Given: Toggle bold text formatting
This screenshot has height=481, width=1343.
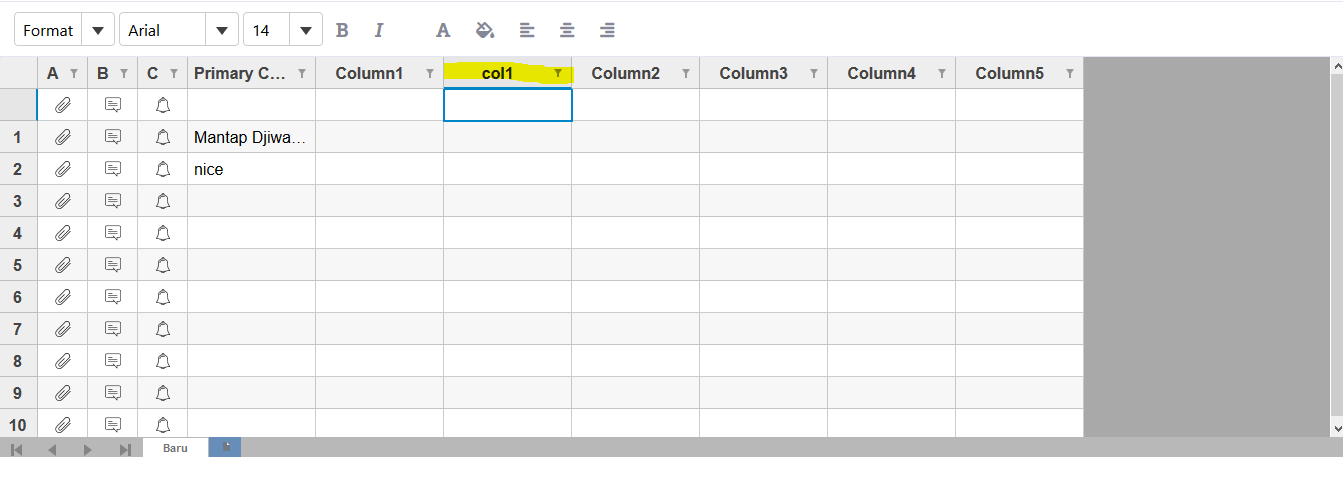Looking at the screenshot, I should click(342, 30).
